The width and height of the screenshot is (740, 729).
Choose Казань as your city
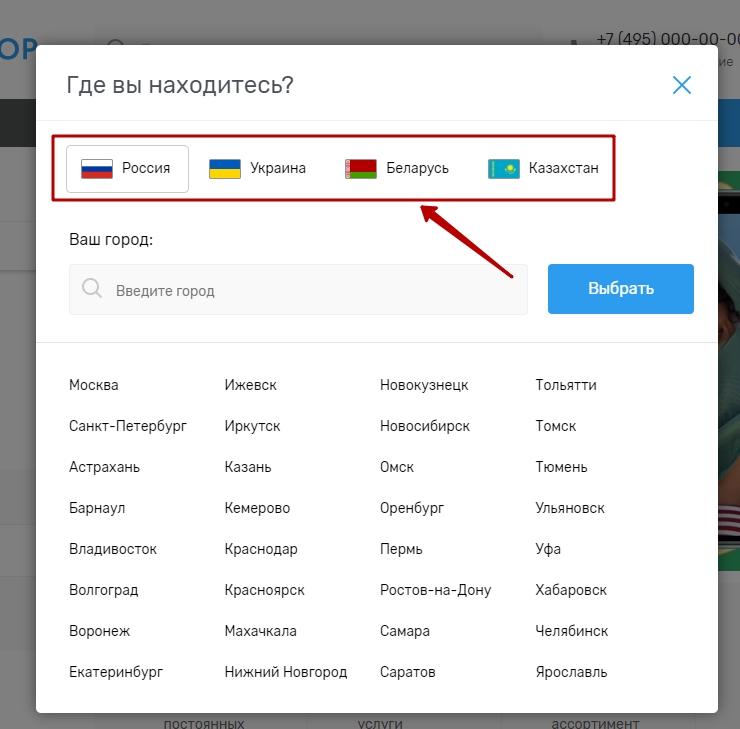coord(248,467)
